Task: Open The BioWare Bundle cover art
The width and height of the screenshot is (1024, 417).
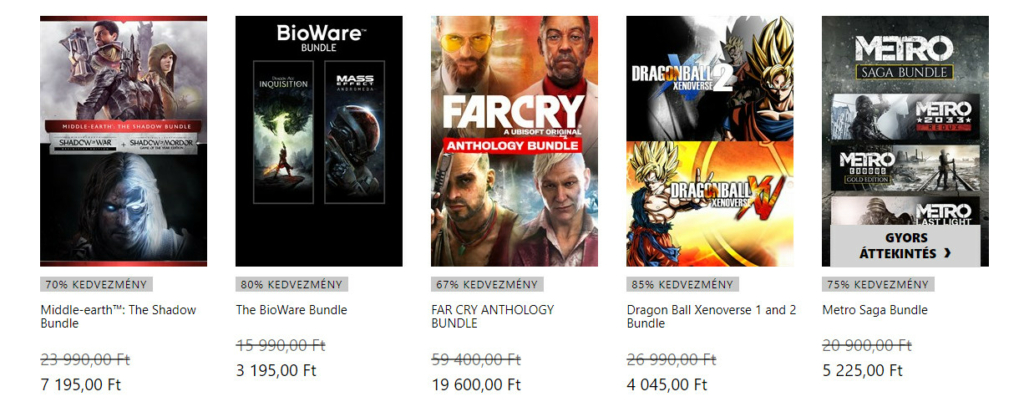Action: (x=319, y=141)
